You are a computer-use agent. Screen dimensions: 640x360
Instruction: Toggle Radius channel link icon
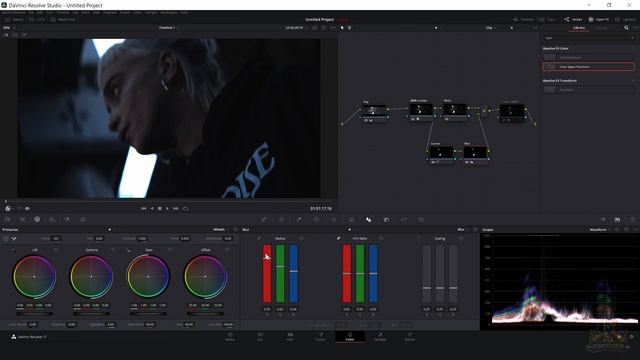pos(259,238)
